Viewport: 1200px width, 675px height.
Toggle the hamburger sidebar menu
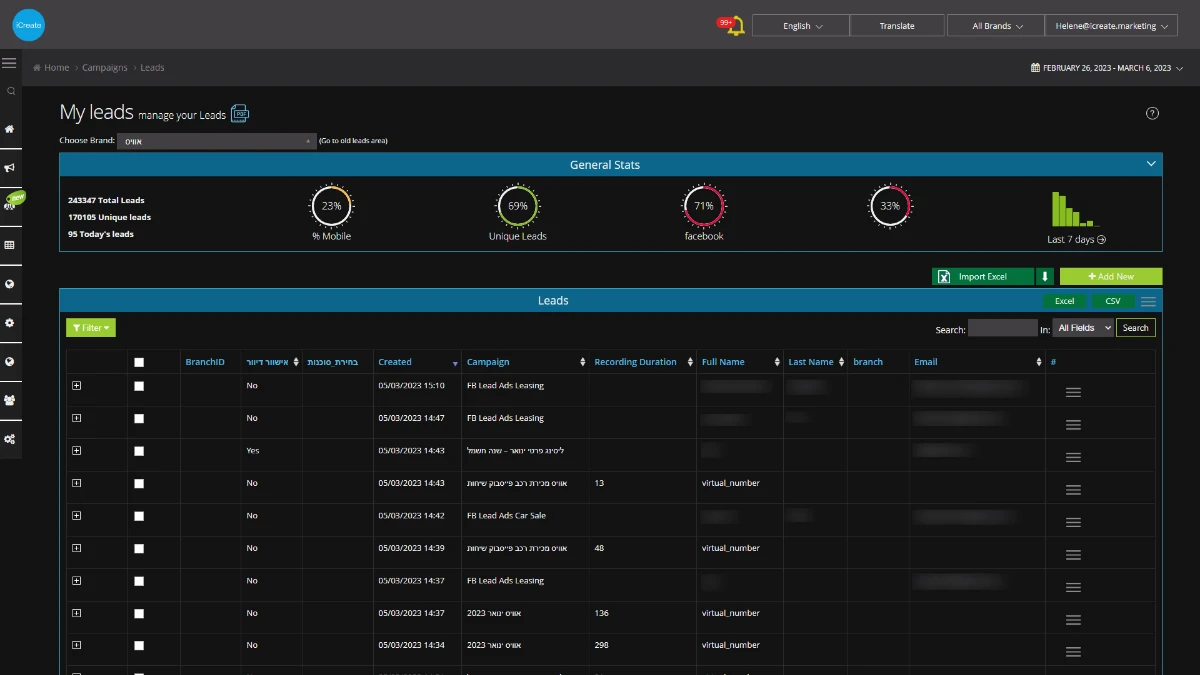point(9,63)
